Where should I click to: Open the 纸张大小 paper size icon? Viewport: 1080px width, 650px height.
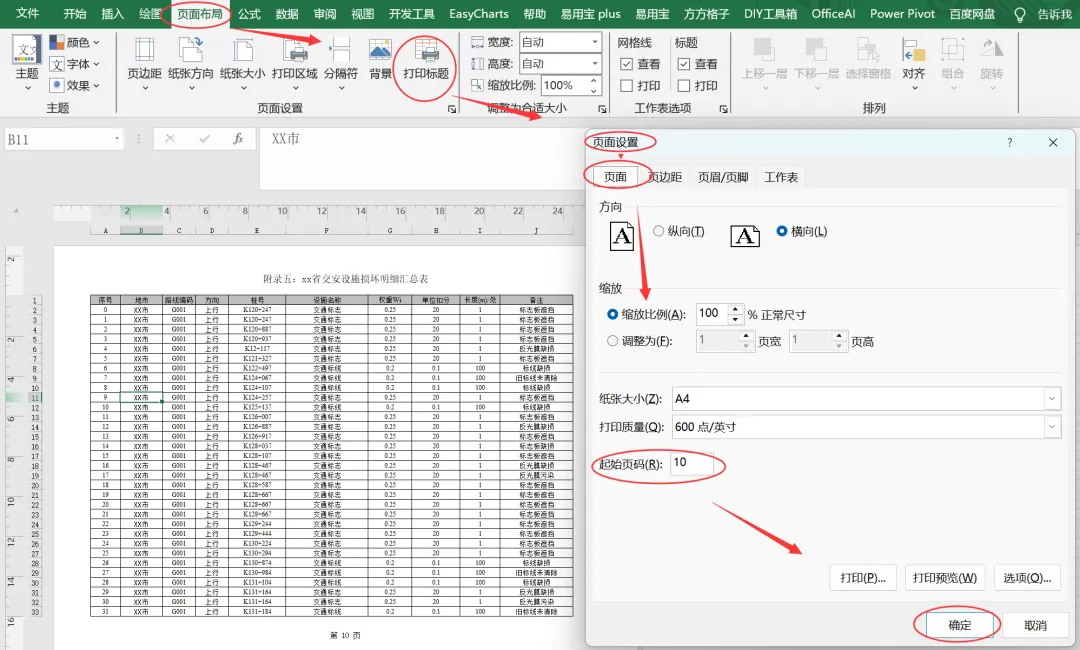[242, 50]
